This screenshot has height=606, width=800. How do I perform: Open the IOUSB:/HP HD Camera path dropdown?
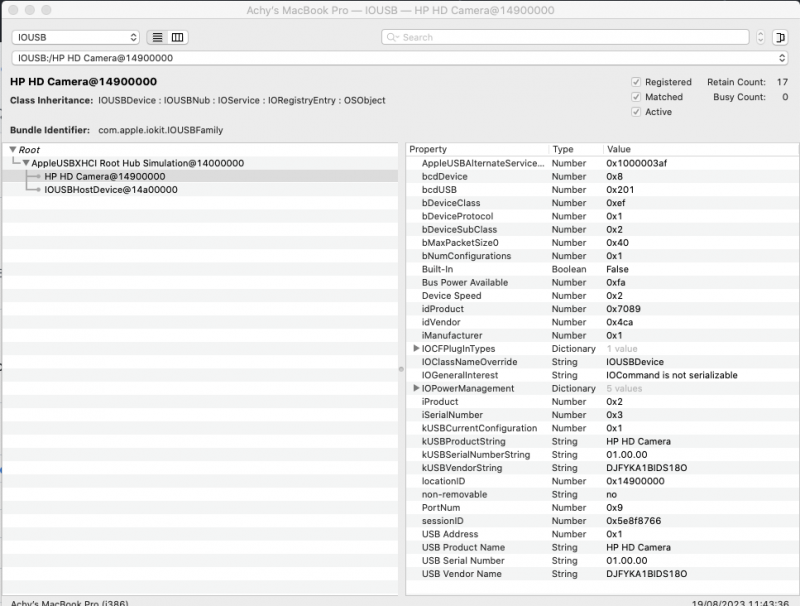tap(400, 58)
